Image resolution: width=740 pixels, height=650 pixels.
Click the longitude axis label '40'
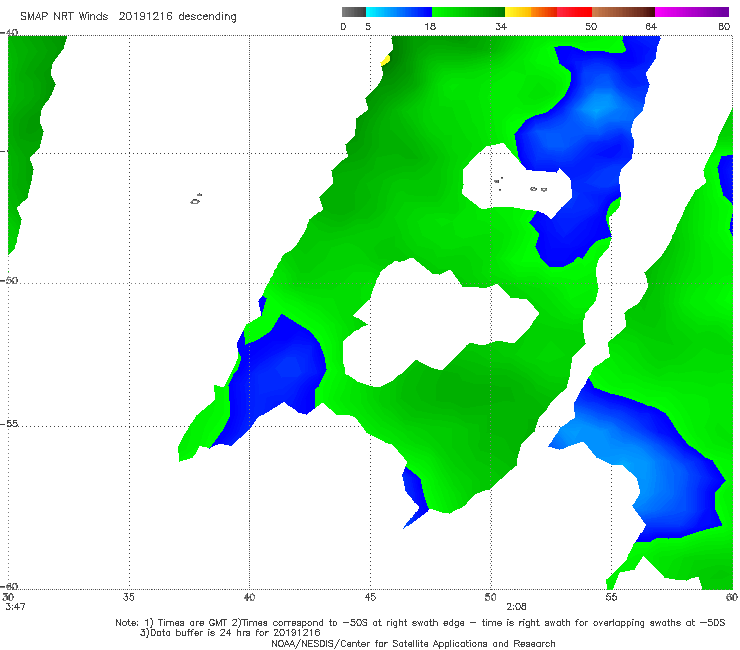(x=249, y=597)
